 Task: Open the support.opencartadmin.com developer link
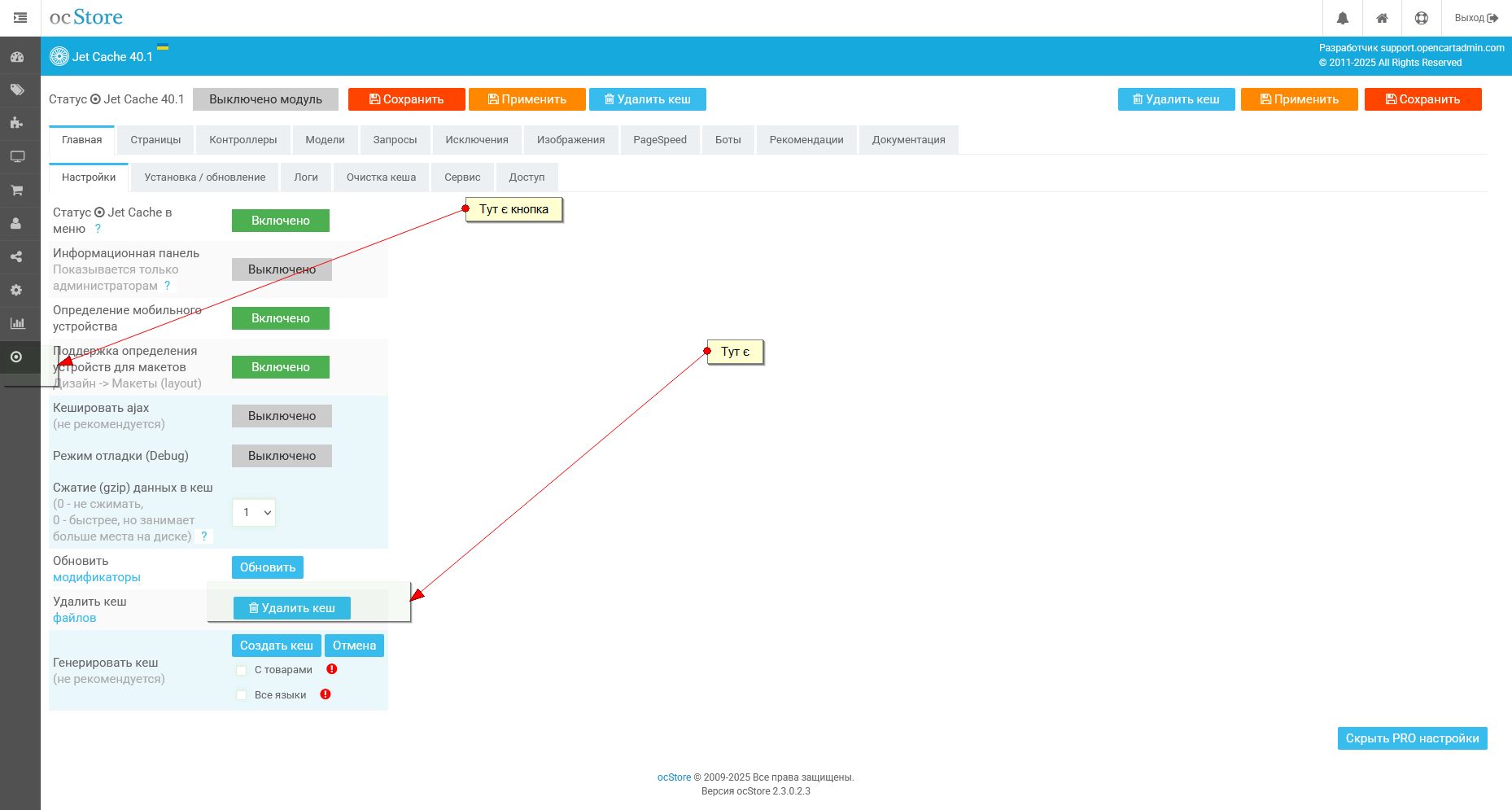(1442, 48)
